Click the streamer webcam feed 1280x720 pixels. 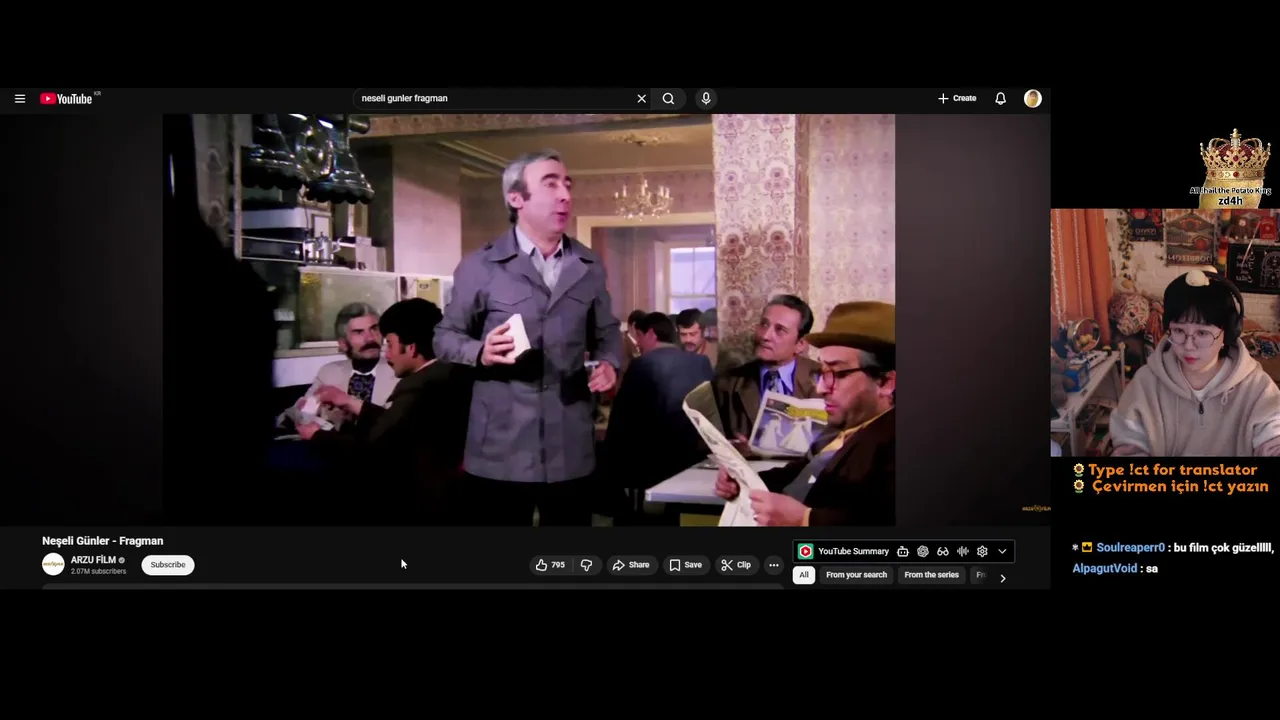coord(1165,332)
